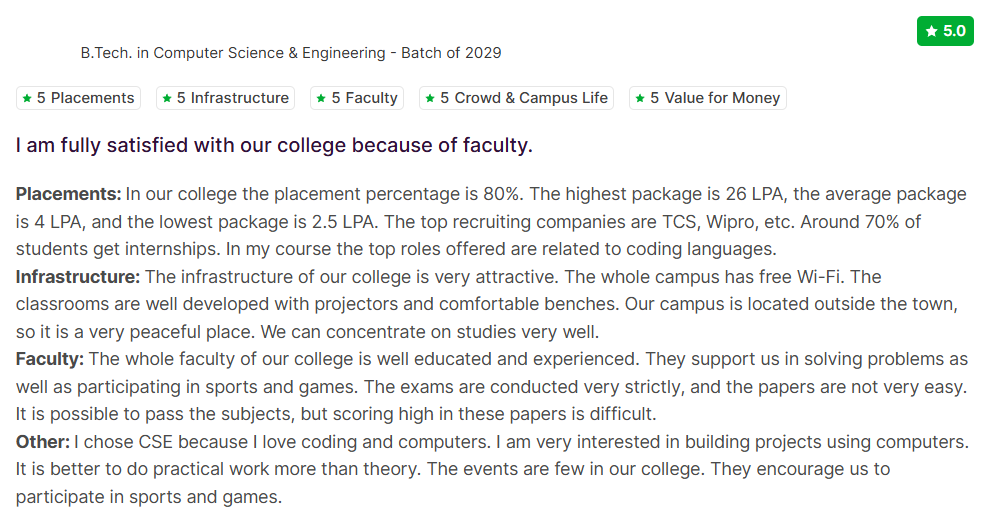This screenshot has height=512, width=991.
Task: Click the star icon on the Faculty rating chip
Action: [321, 98]
